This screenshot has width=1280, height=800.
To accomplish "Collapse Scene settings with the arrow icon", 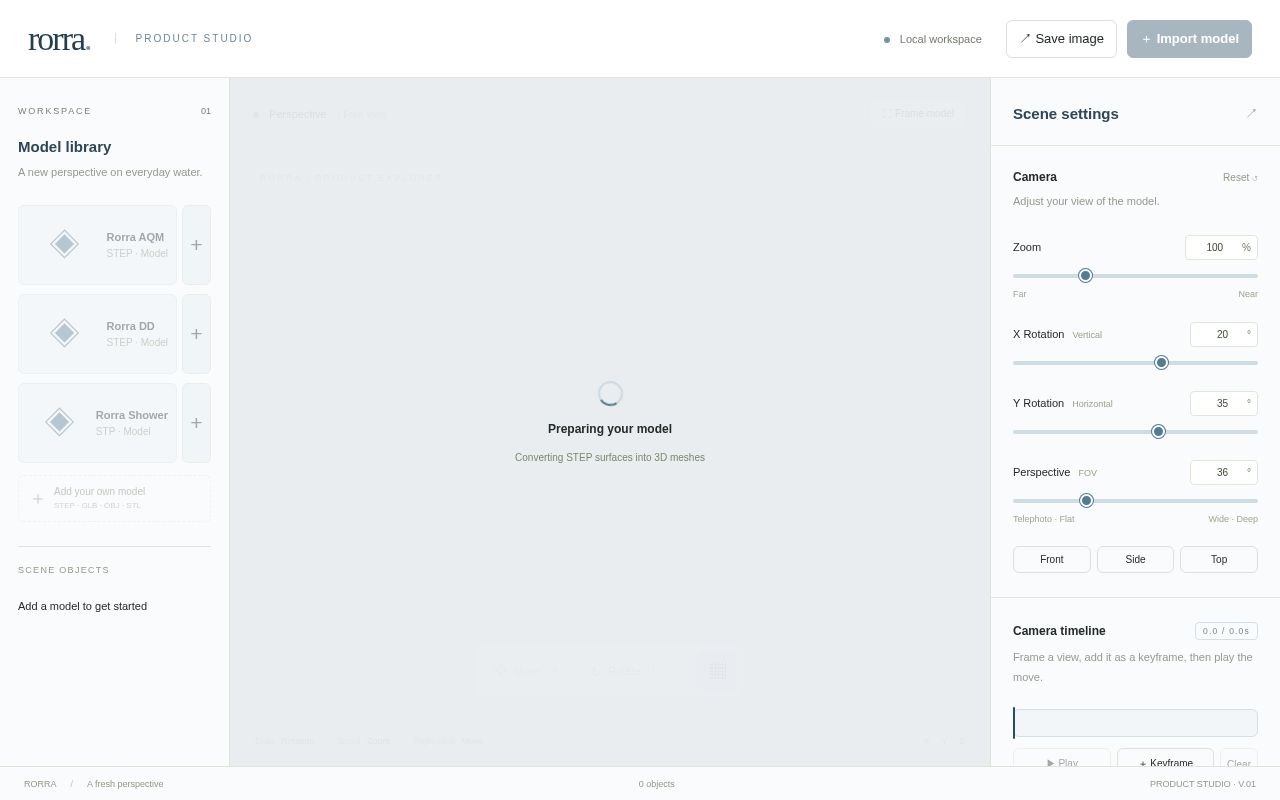I will pyautogui.click(x=1251, y=113).
